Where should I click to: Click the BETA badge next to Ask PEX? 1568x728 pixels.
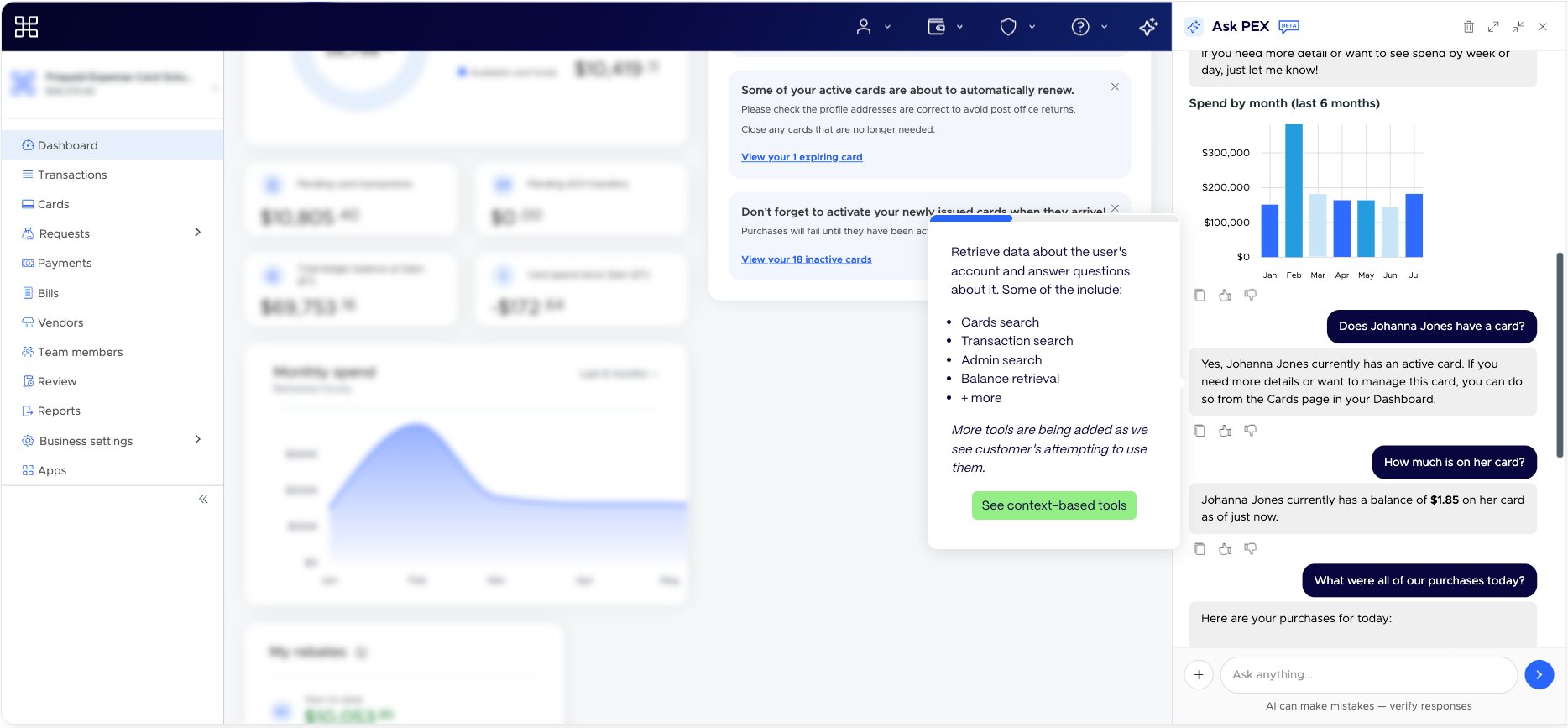pyautogui.click(x=1288, y=27)
